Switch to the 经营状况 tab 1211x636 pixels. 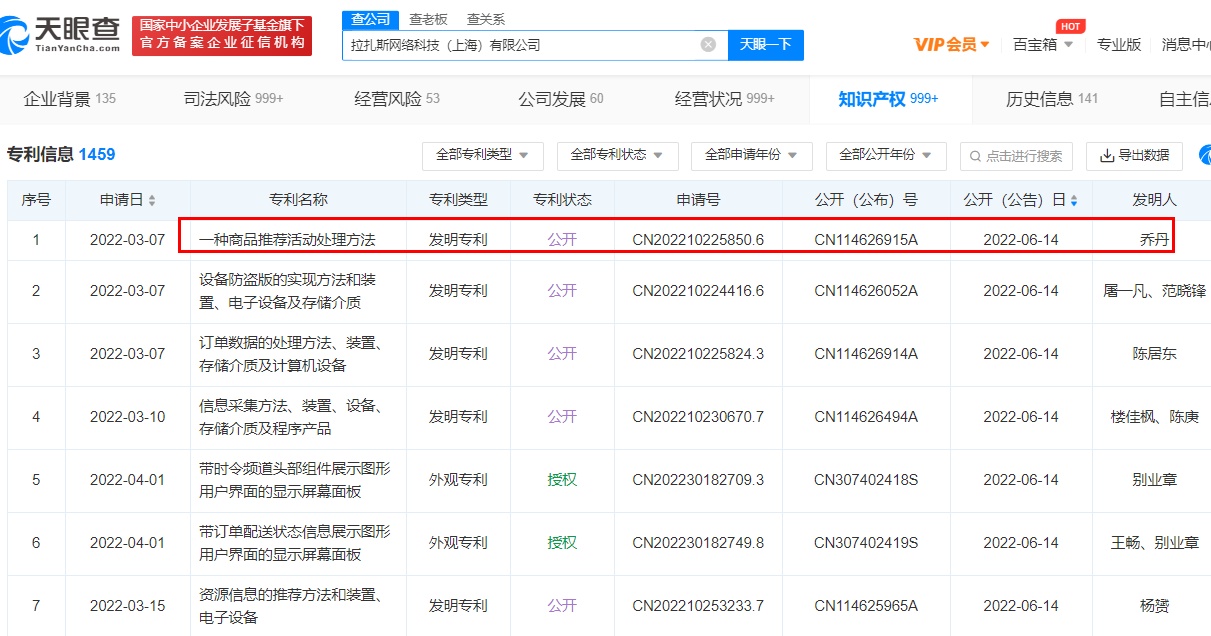pyautogui.click(x=725, y=99)
